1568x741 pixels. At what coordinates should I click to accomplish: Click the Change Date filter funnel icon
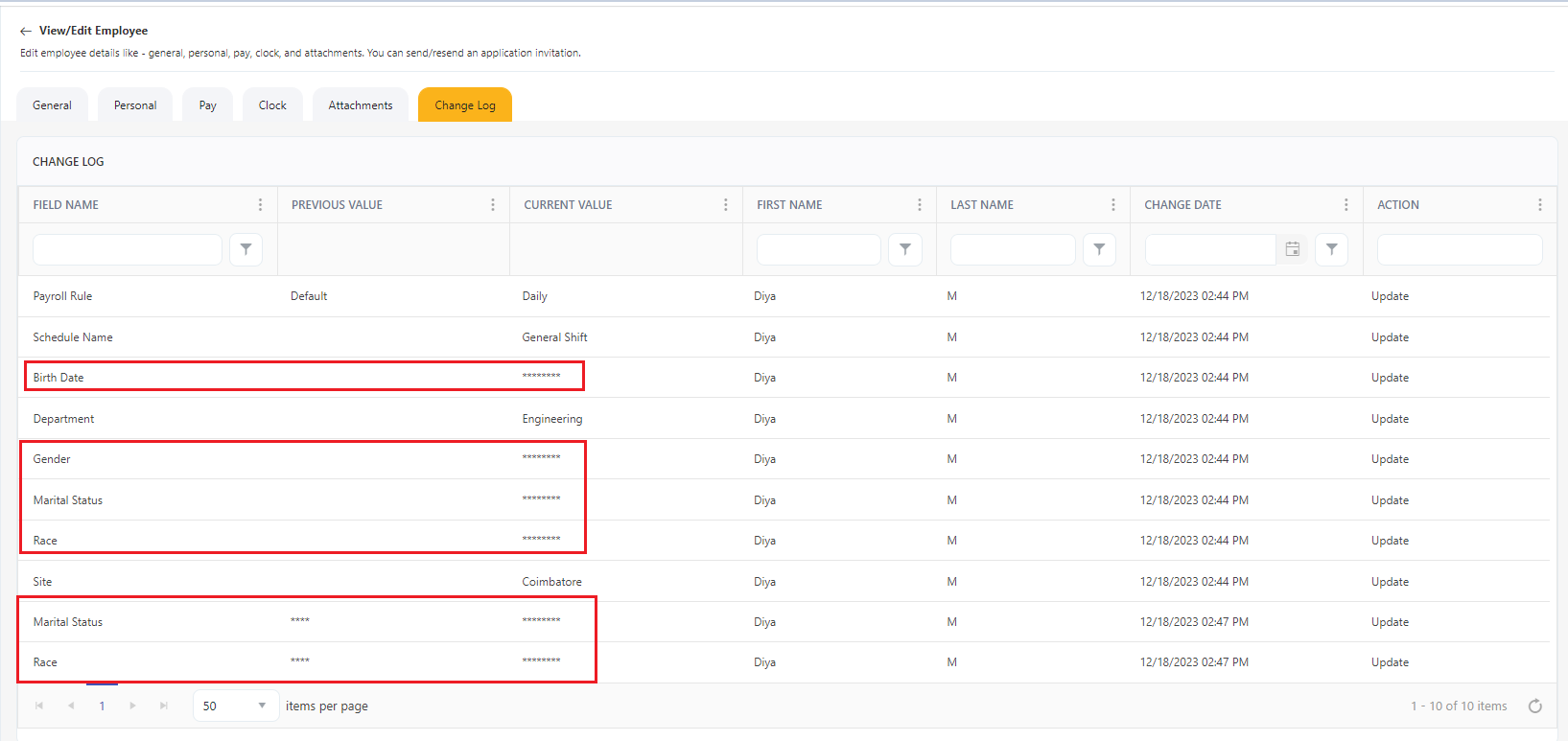(x=1331, y=249)
